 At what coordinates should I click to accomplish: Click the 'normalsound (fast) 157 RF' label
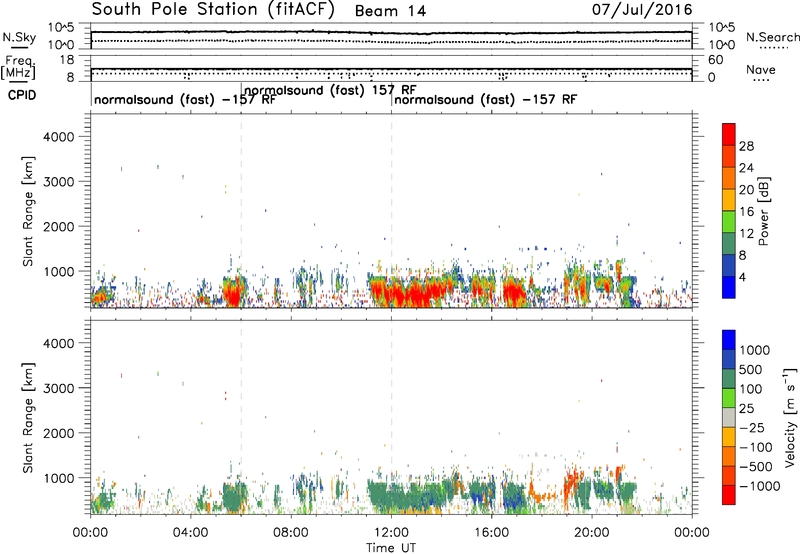click(330, 90)
